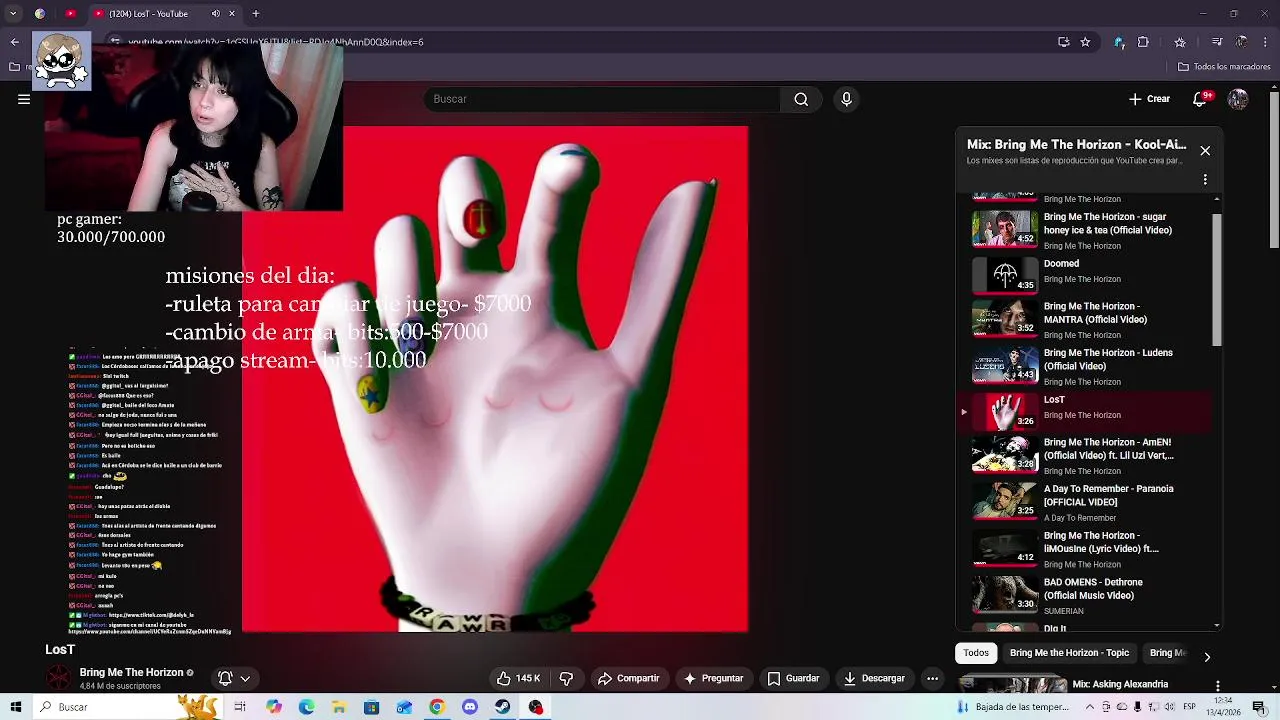1280x720 pixels.
Task: Click the channel avatar beside Bring Me The Horizon
Action: (60, 678)
